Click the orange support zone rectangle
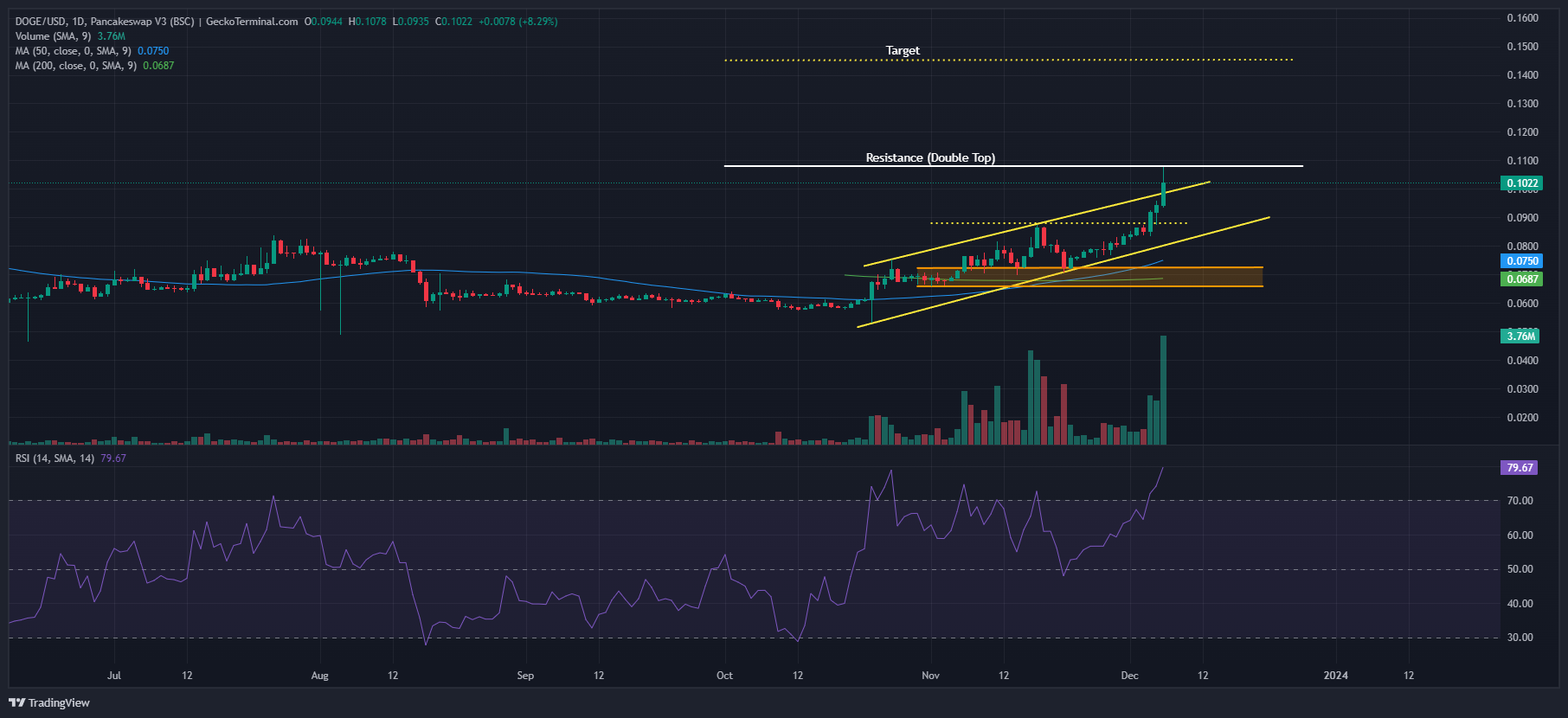Image resolution: width=1568 pixels, height=718 pixels. tap(1089, 277)
